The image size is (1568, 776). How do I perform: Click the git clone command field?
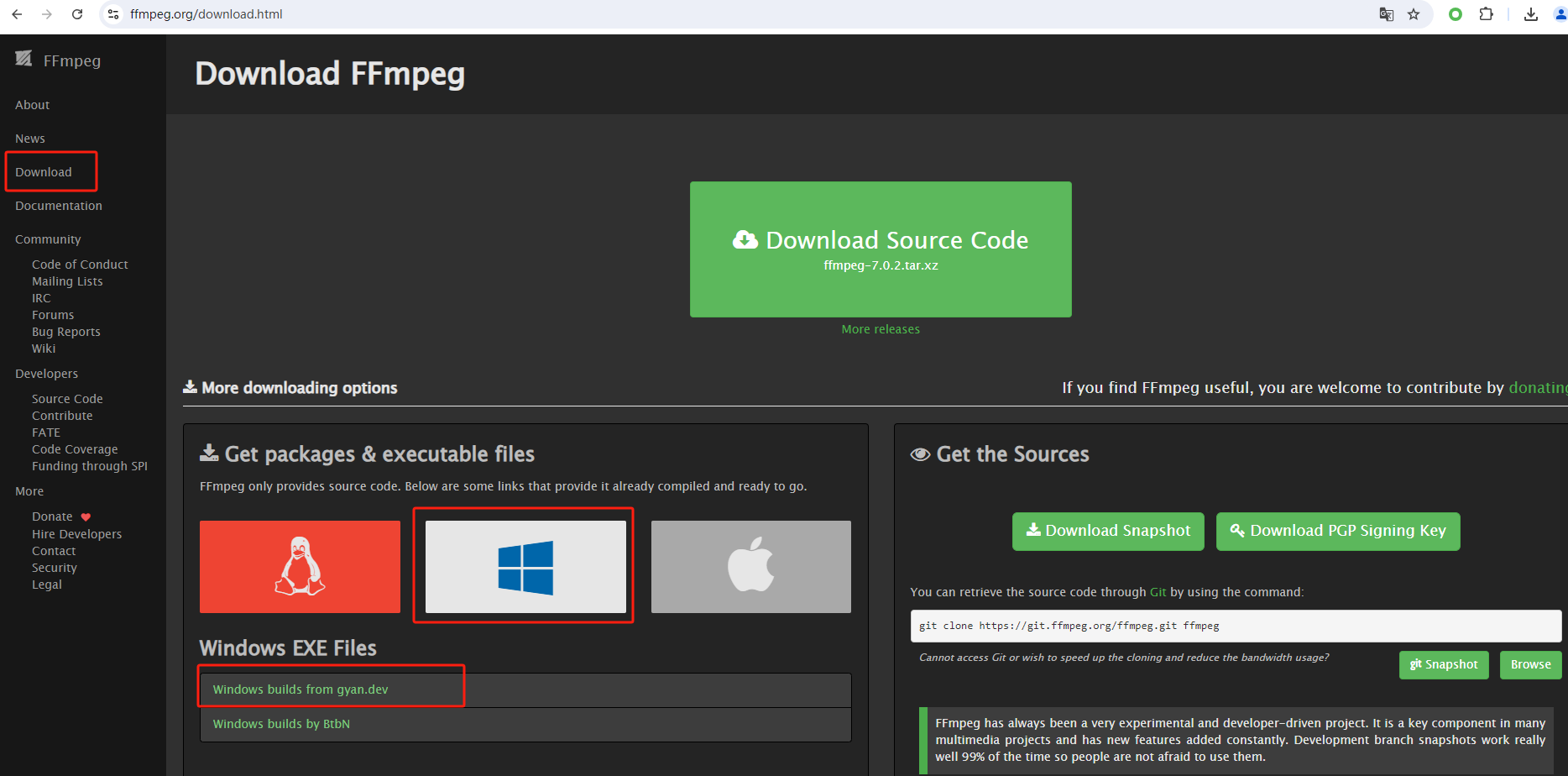click(1236, 626)
